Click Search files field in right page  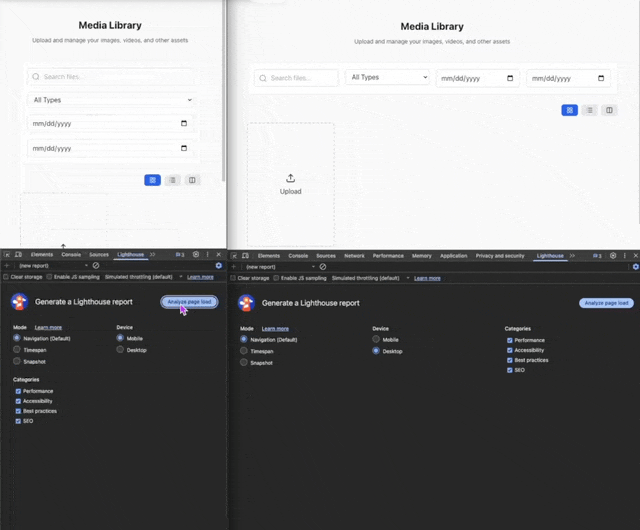tap(296, 78)
